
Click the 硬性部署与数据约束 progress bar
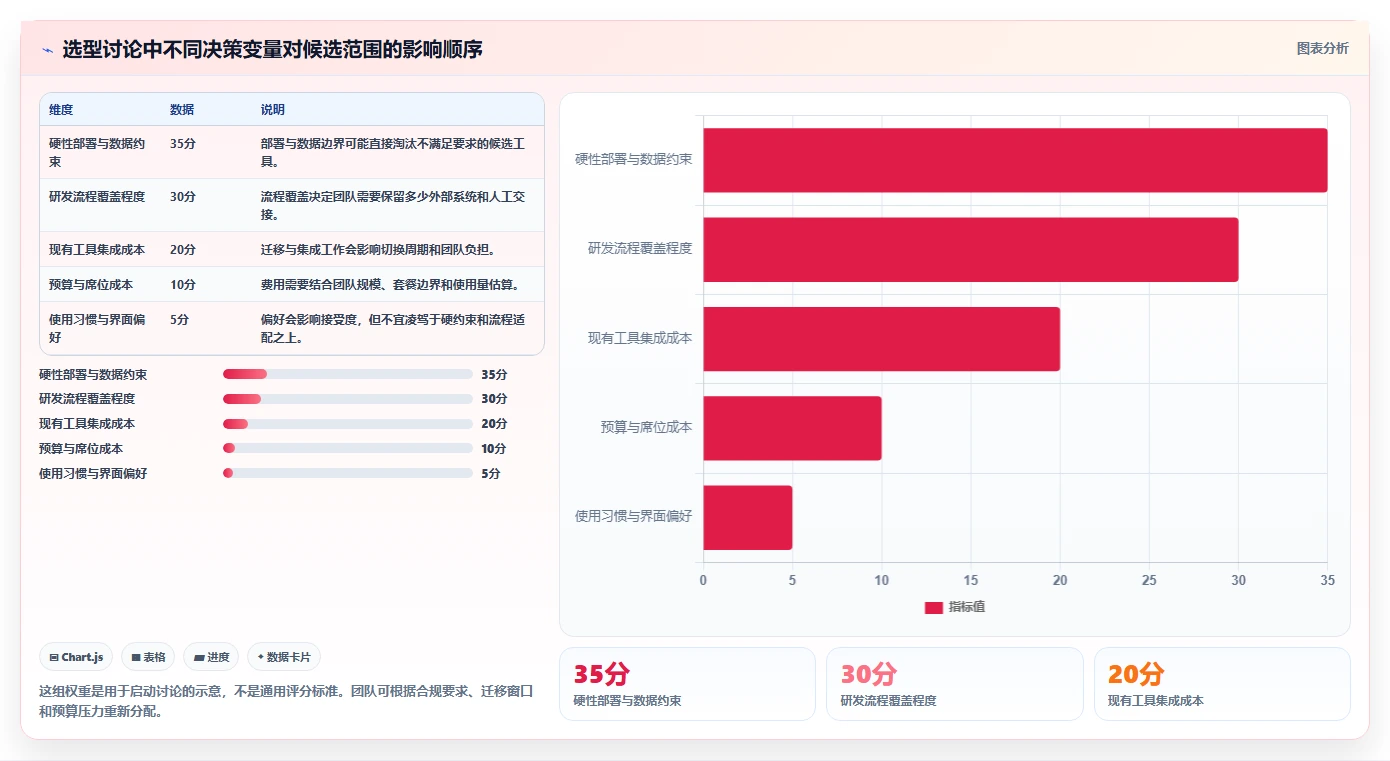(347, 374)
